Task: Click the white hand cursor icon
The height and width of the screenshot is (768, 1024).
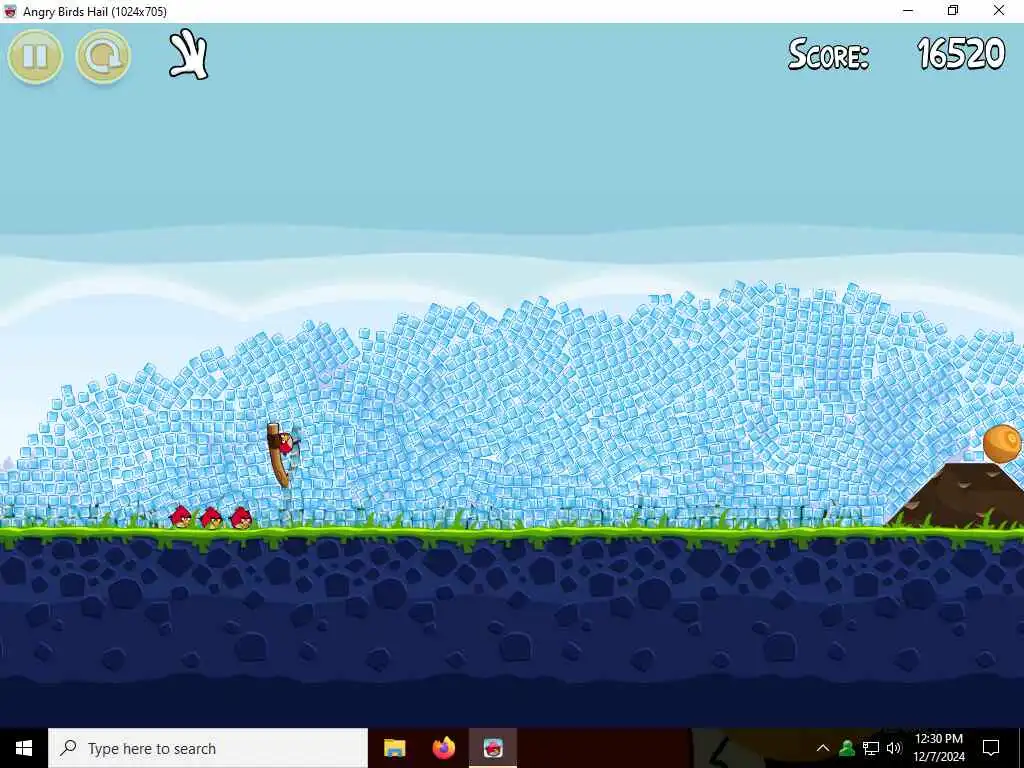Action: 189,54
